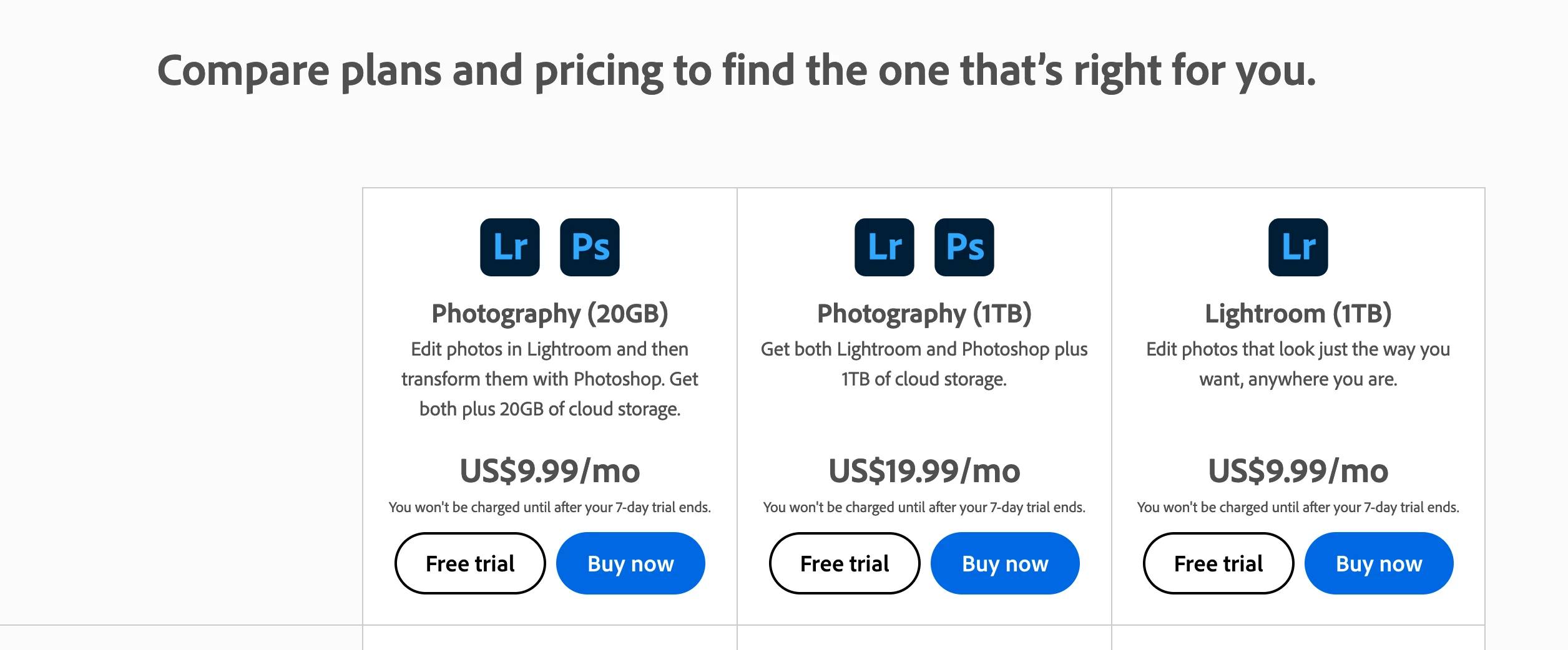This screenshot has height=650, width=1568.
Task: Select the Lightroom (1TB) plan title
Action: click(1298, 314)
